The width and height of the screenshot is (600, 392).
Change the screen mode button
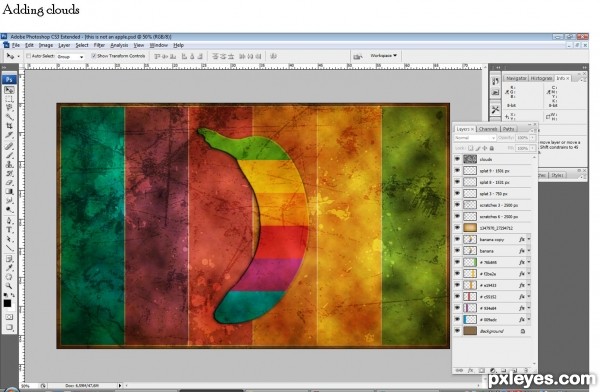[9, 328]
